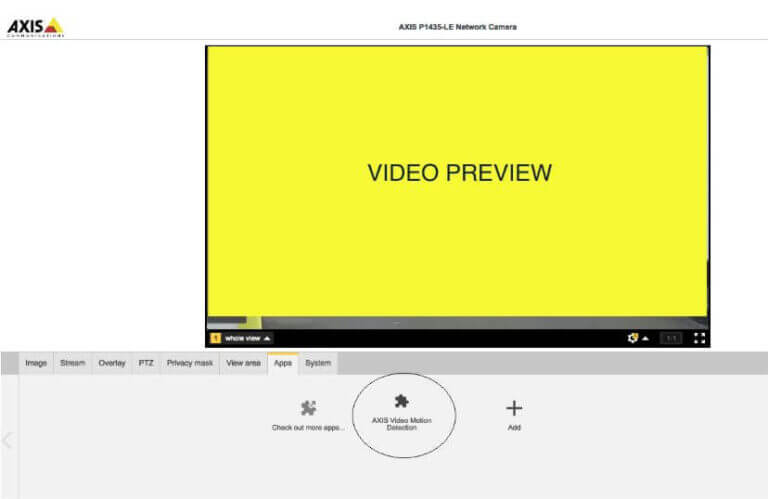
Task: Switch to the Privacy mask tab
Action: click(190, 363)
